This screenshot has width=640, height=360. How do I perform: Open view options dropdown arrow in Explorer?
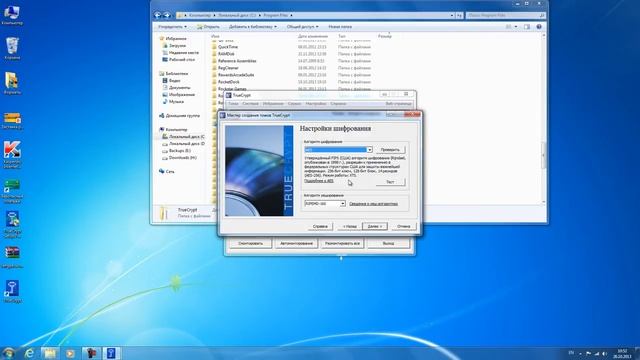(516, 27)
